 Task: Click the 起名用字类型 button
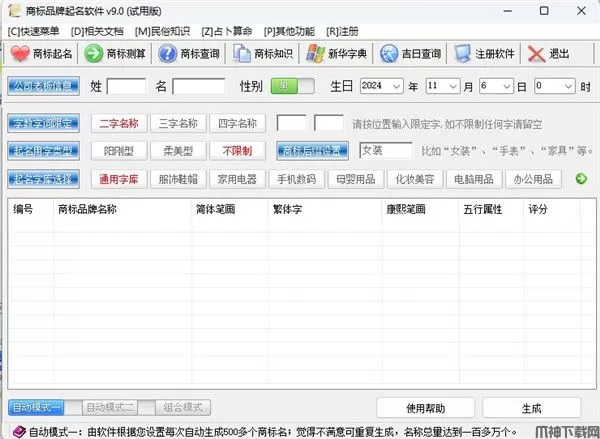point(44,151)
